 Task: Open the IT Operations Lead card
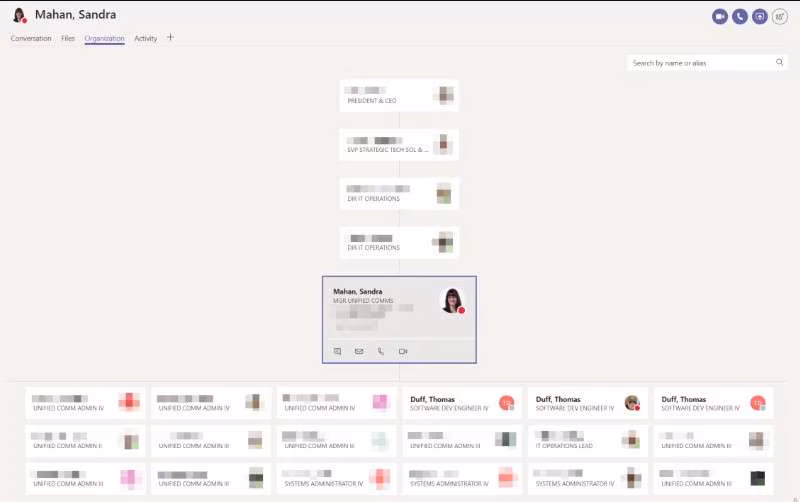click(588, 441)
